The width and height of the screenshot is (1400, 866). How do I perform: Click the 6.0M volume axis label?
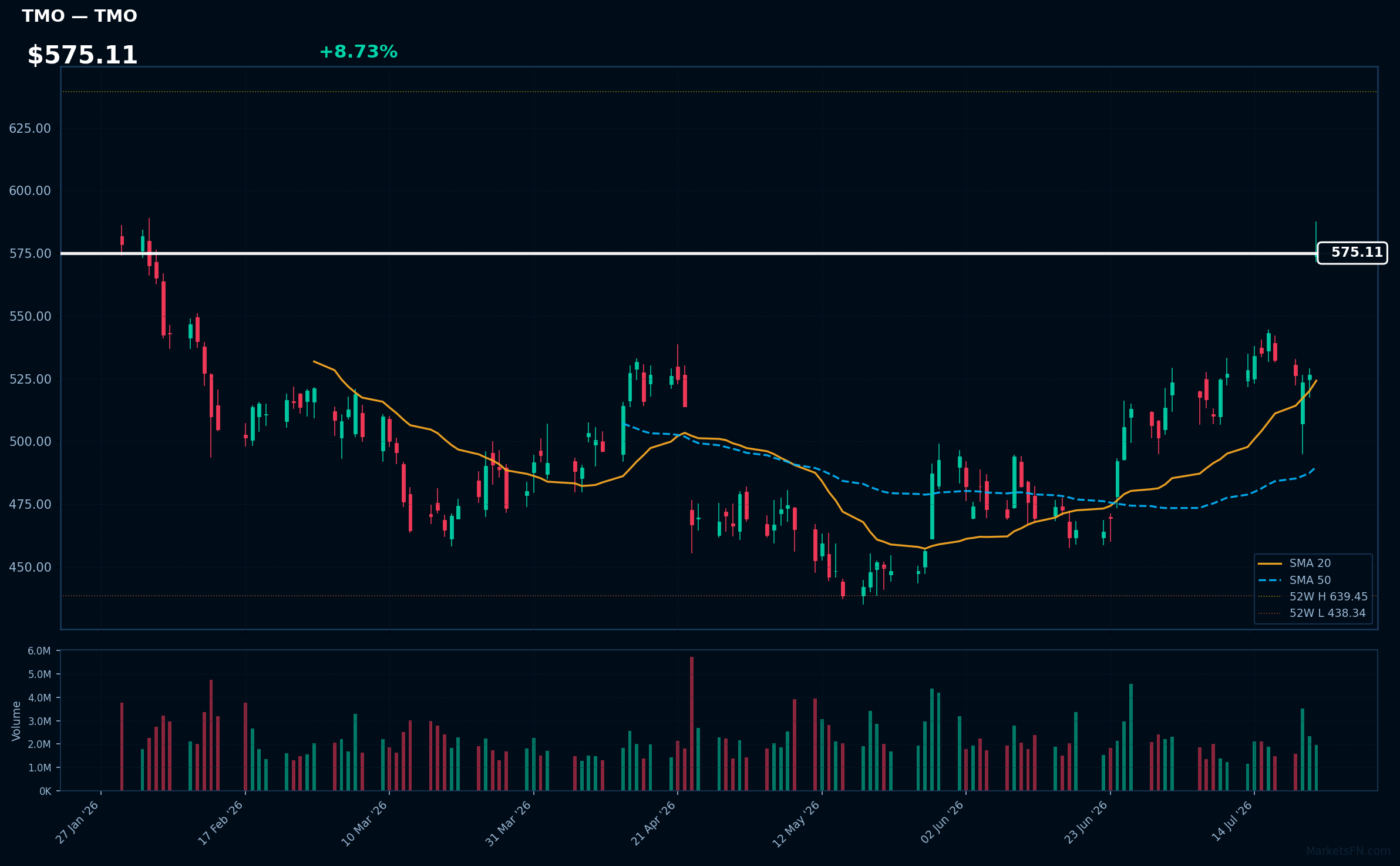click(x=39, y=651)
